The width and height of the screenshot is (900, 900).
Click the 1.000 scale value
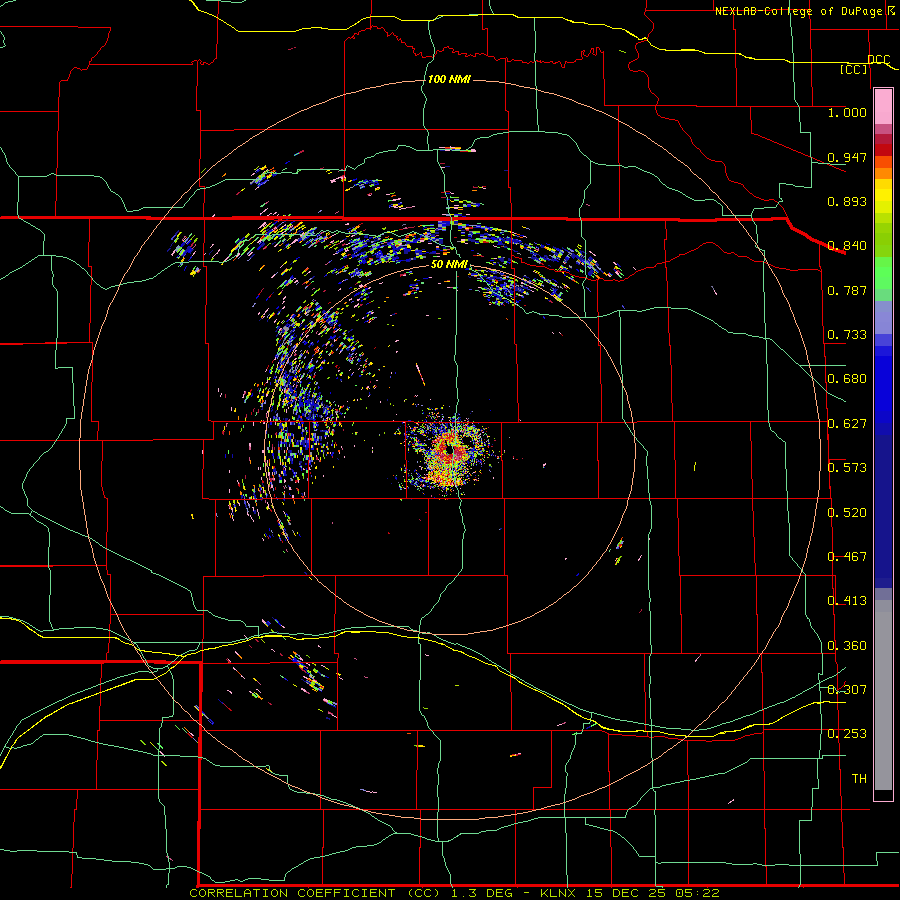pyautogui.click(x=847, y=112)
